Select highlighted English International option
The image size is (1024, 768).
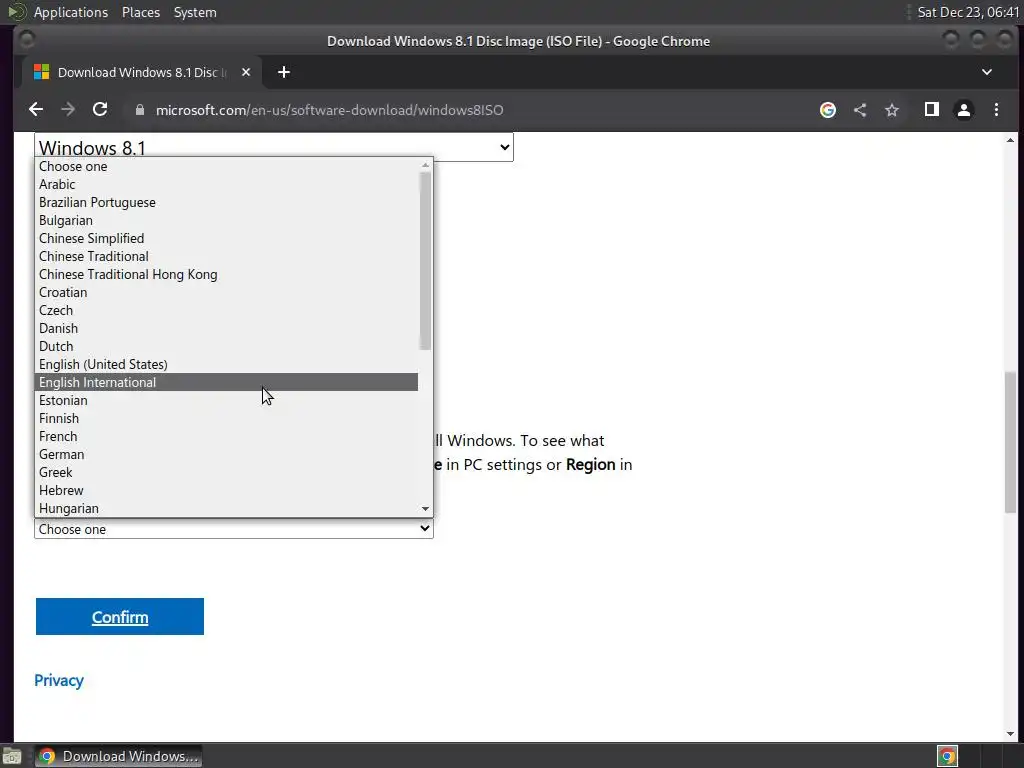point(227,382)
